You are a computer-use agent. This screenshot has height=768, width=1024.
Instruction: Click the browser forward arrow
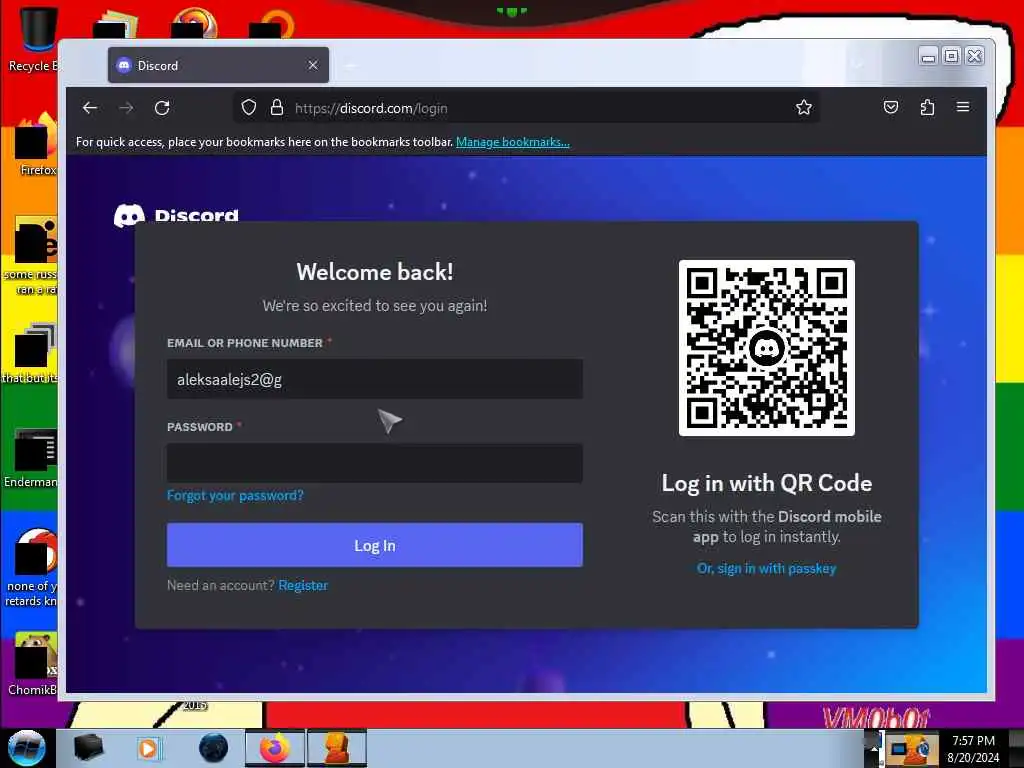click(126, 108)
